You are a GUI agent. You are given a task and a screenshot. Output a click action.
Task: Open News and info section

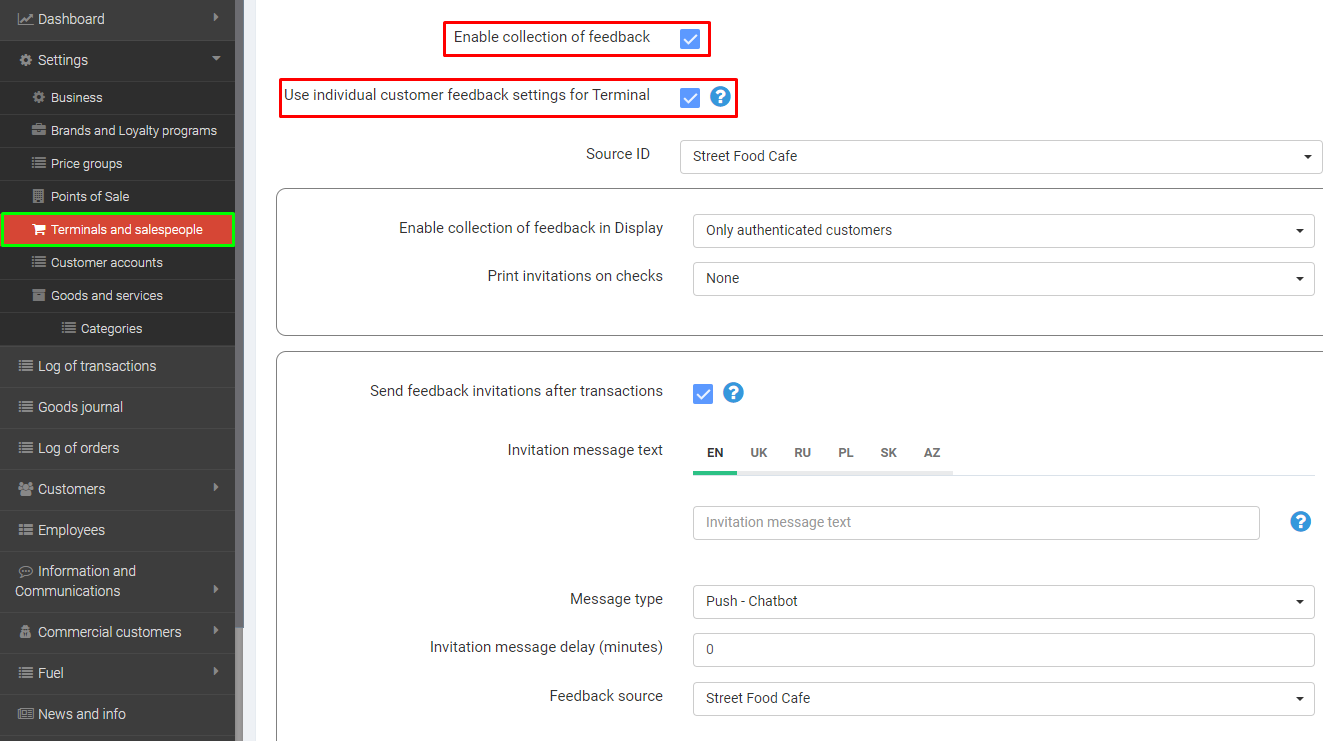[81, 714]
